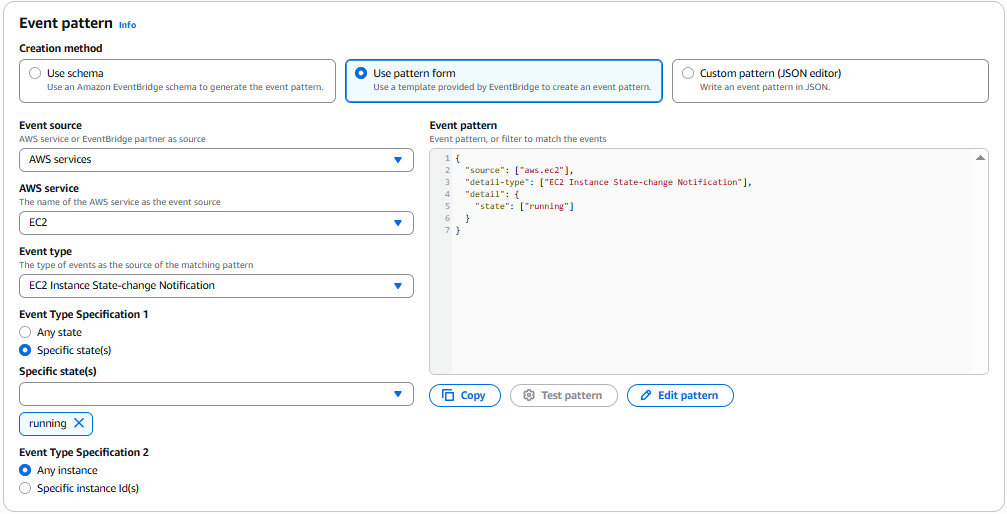Open the Info link beside Event pattern
This screenshot has height=514, width=1007.
(127, 25)
